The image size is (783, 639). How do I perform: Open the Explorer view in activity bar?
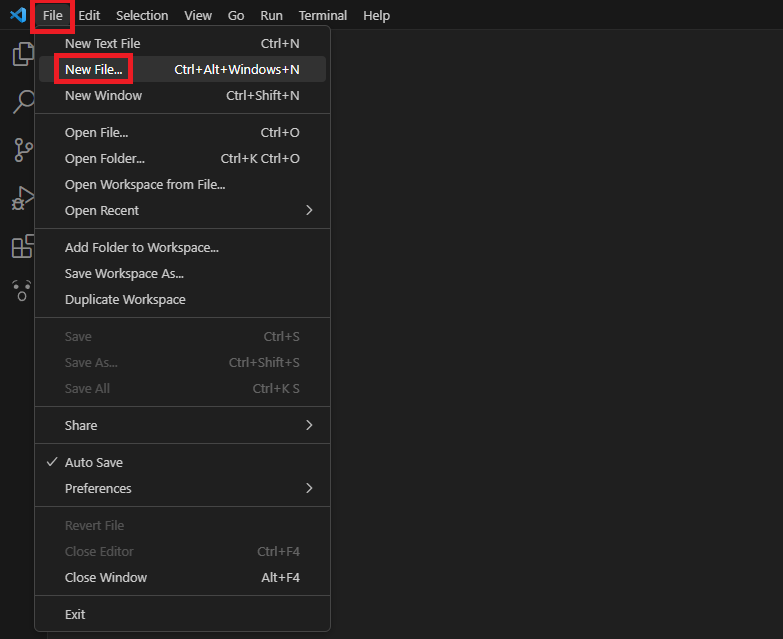[x=22, y=54]
